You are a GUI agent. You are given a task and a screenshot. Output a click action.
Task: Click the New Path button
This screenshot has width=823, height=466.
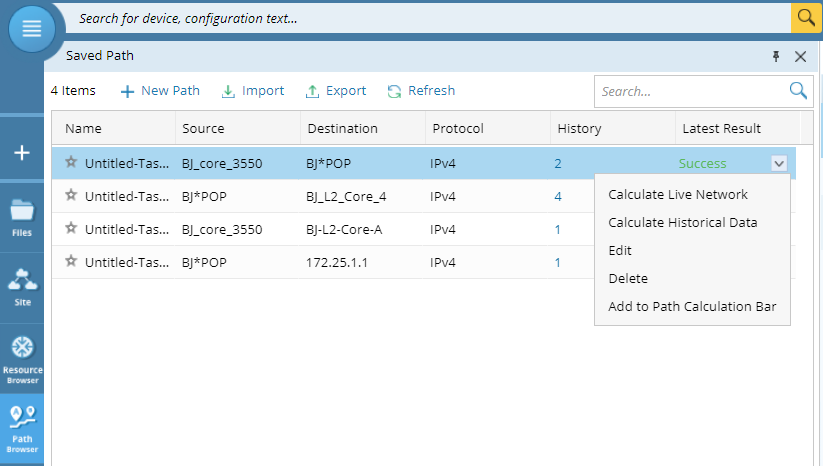tap(160, 91)
